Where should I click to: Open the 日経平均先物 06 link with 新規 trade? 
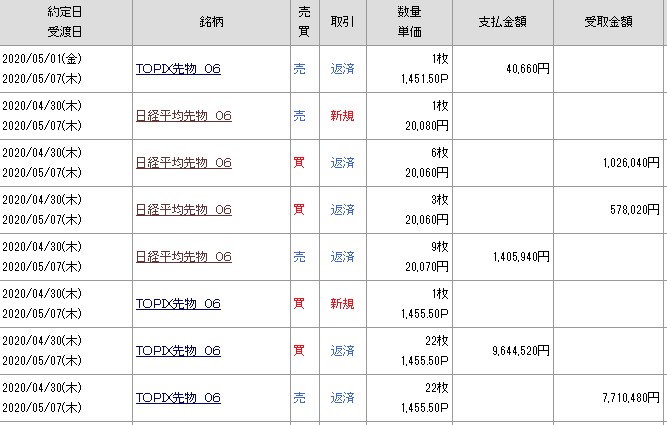click(x=183, y=116)
